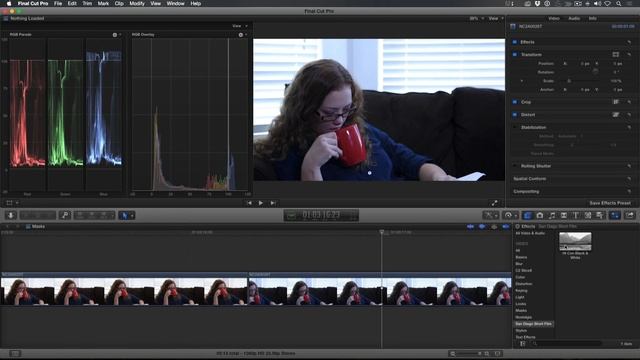Screen dimensions: 640x360
Task: Expand the Scale disclosure triangle
Action: (x=522, y=81)
